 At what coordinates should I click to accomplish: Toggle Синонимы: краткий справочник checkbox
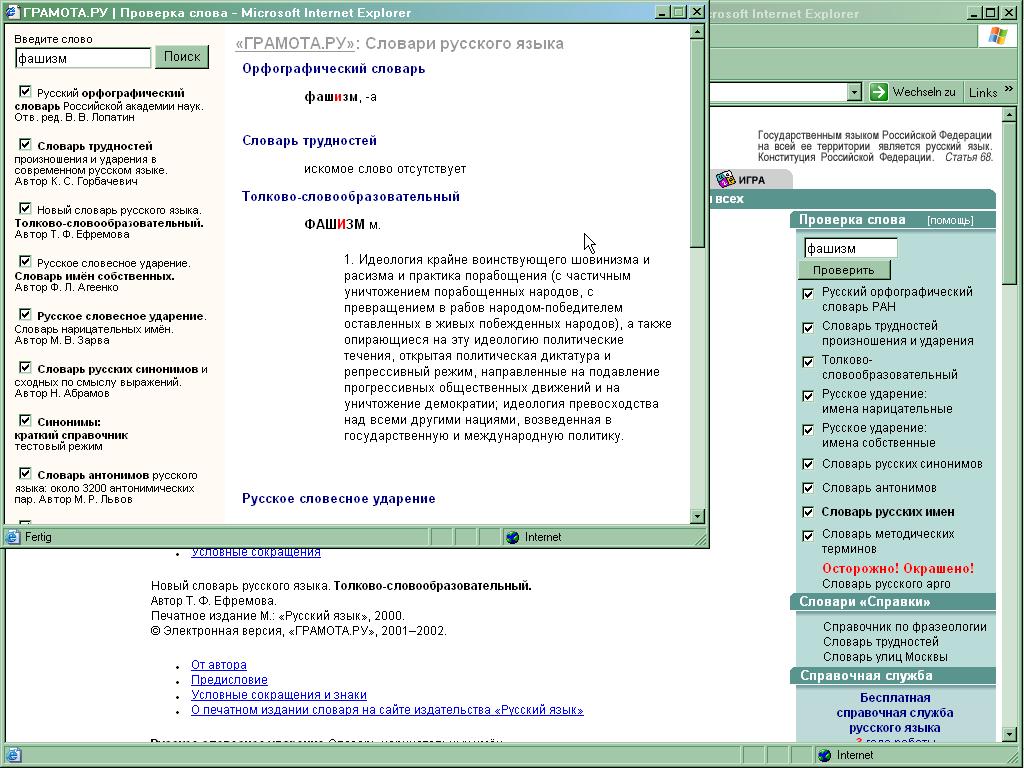coord(25,420)
